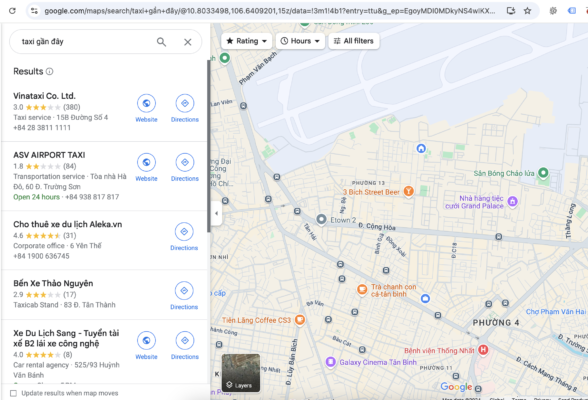
Task: Collapse the side panel with arrow
Action: (x=216, y=213)
